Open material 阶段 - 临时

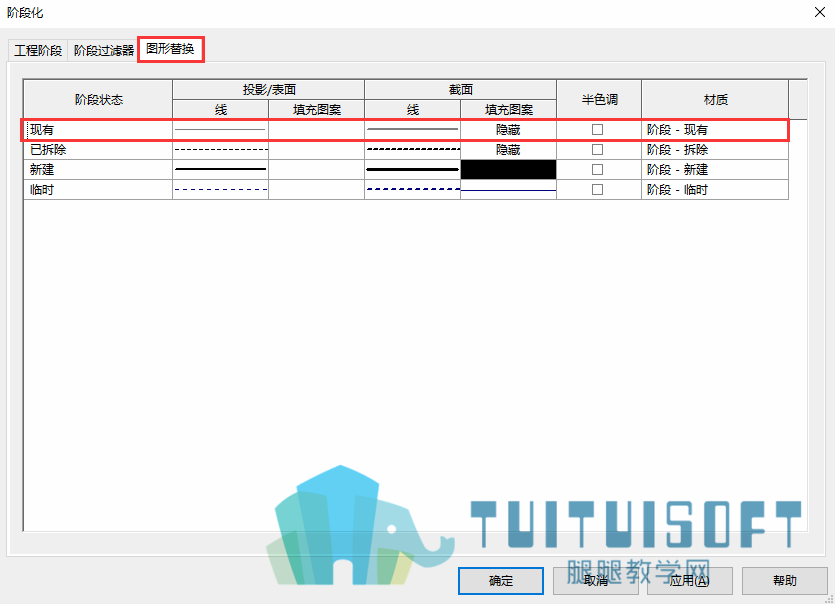pos(715,190)
